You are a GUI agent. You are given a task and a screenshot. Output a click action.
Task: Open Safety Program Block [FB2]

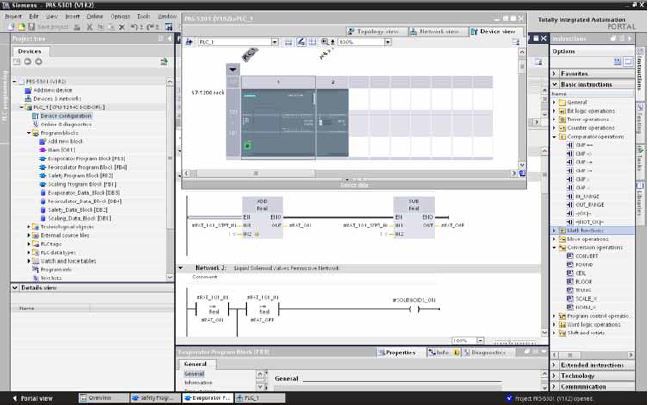pos(80,175)
